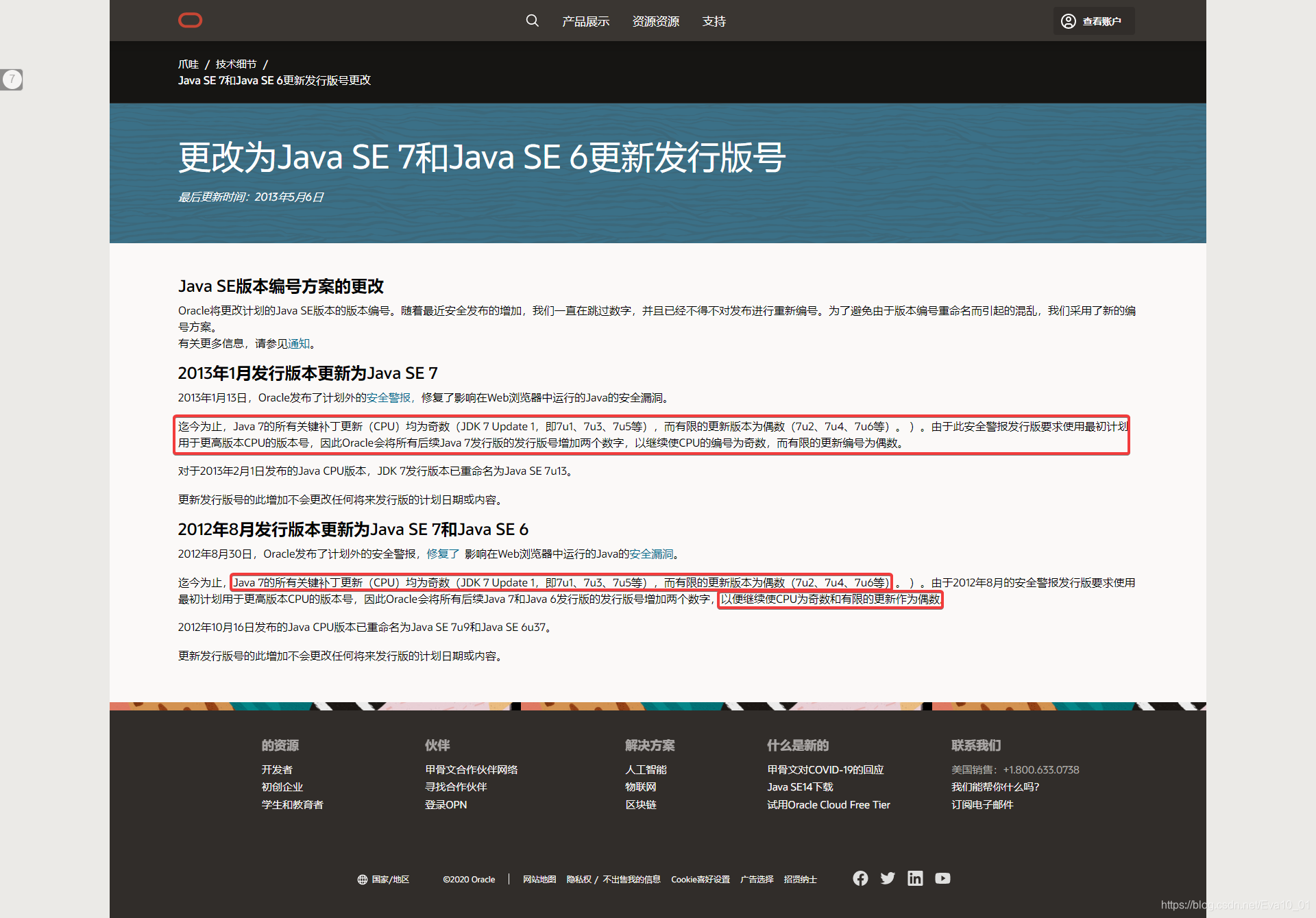Click the Oracle logo icon
This screenshot has height=918, width=1316.
pos(190,21)
